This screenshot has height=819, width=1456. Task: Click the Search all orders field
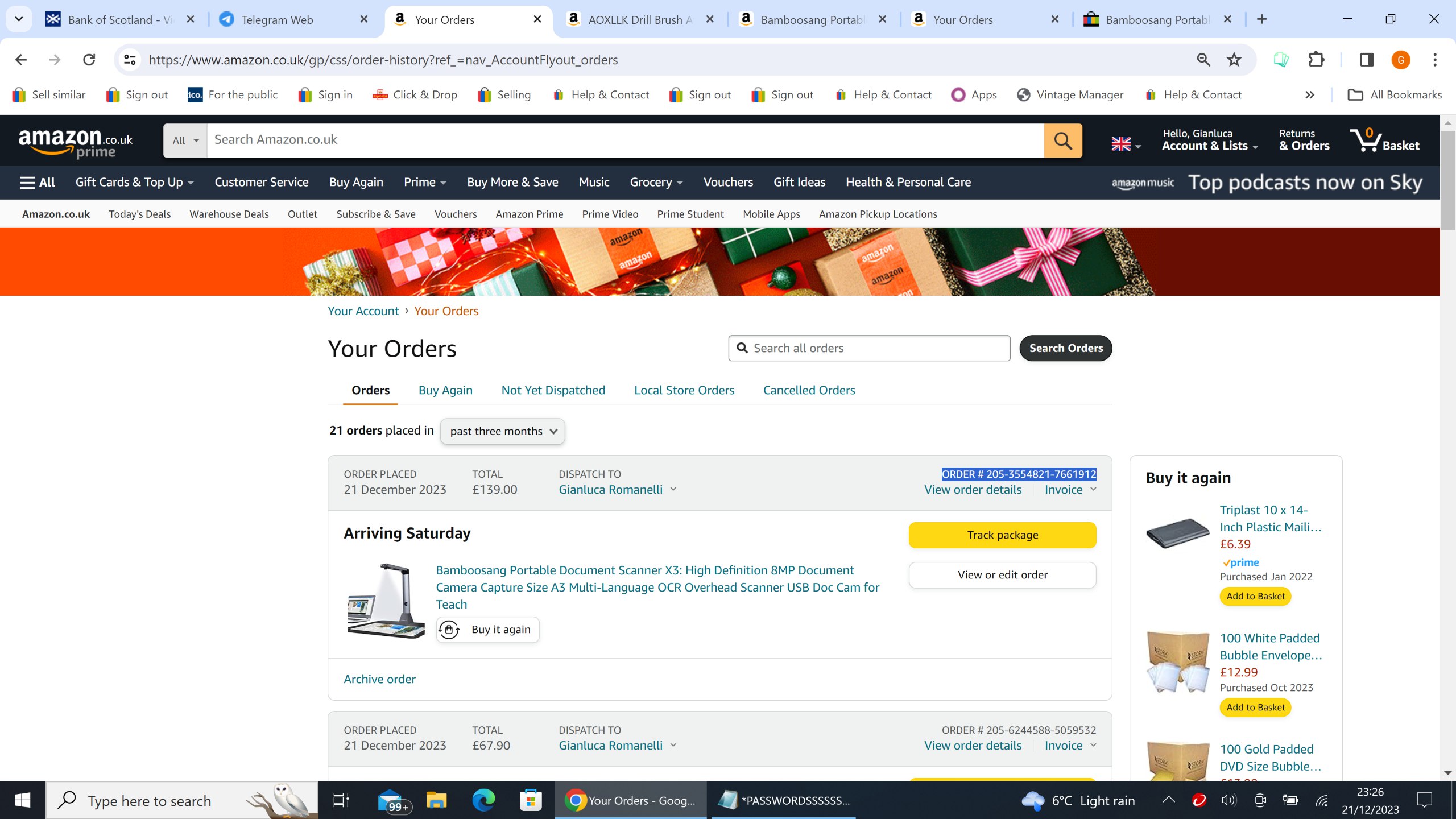[x=869, y=348]
